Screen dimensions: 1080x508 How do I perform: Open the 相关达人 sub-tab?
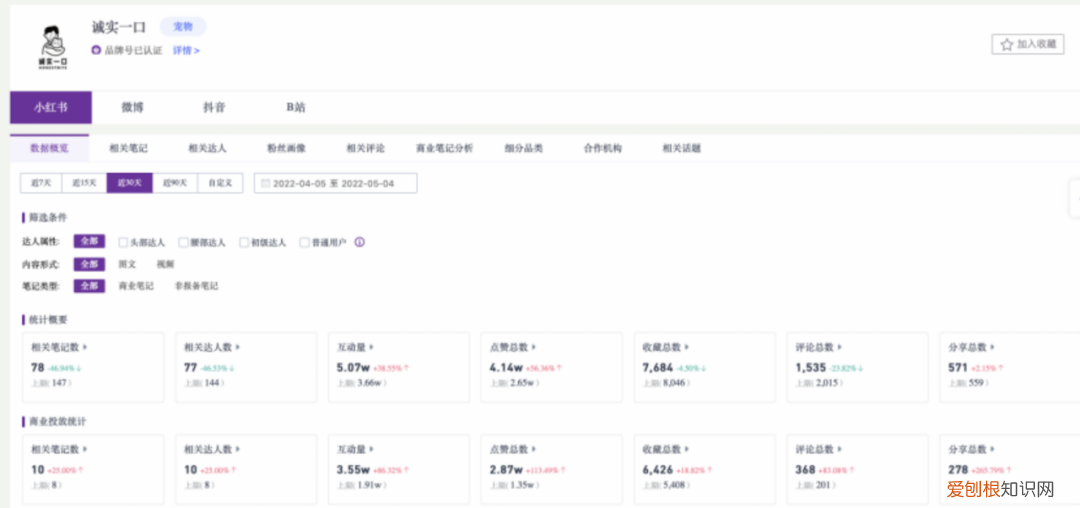(x=207, y=148)
